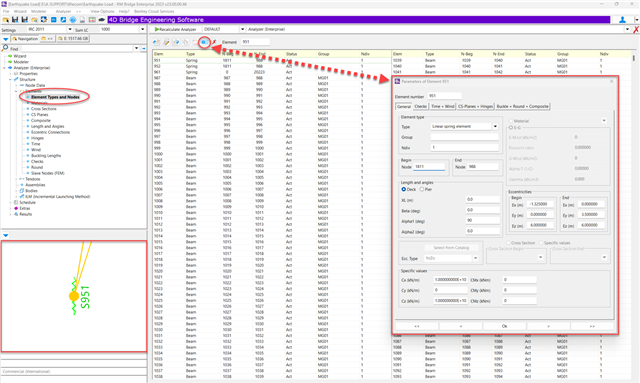
Task: Select Tendons in the navigation tree
Action: tap(33, 179)
